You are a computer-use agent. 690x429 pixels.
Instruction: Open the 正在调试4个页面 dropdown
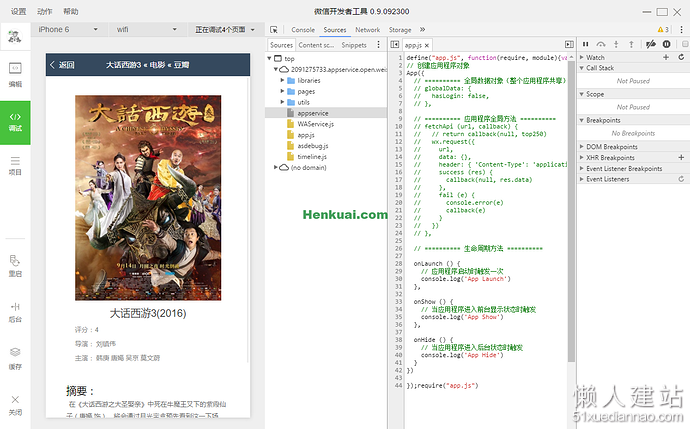[x=225, y=29]
